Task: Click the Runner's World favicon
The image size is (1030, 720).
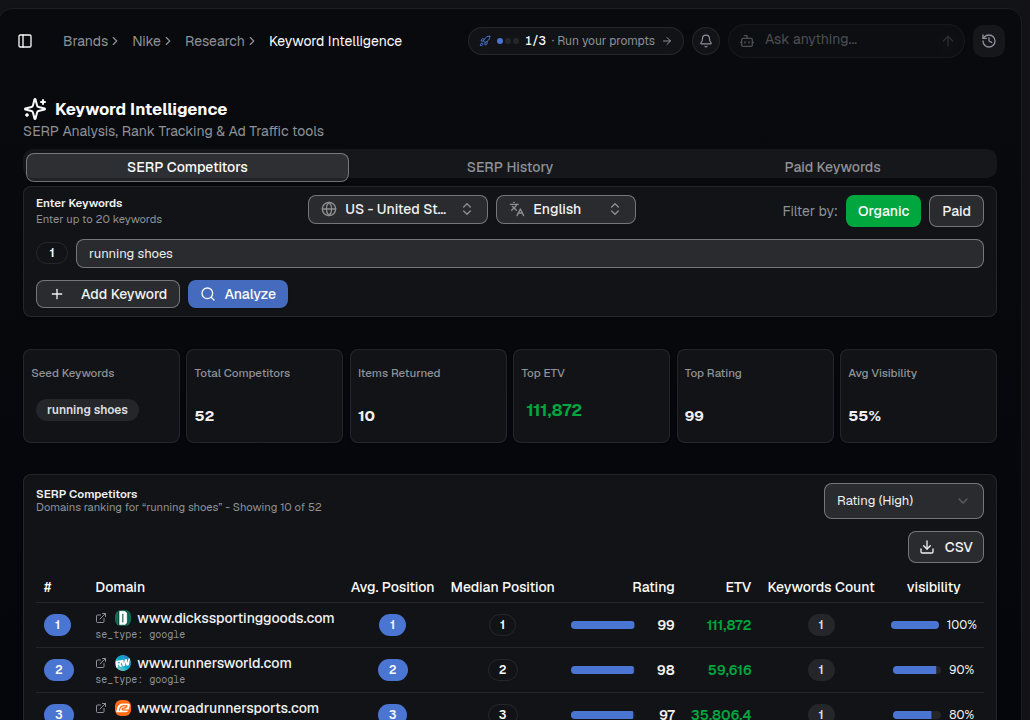Action: 123,663
